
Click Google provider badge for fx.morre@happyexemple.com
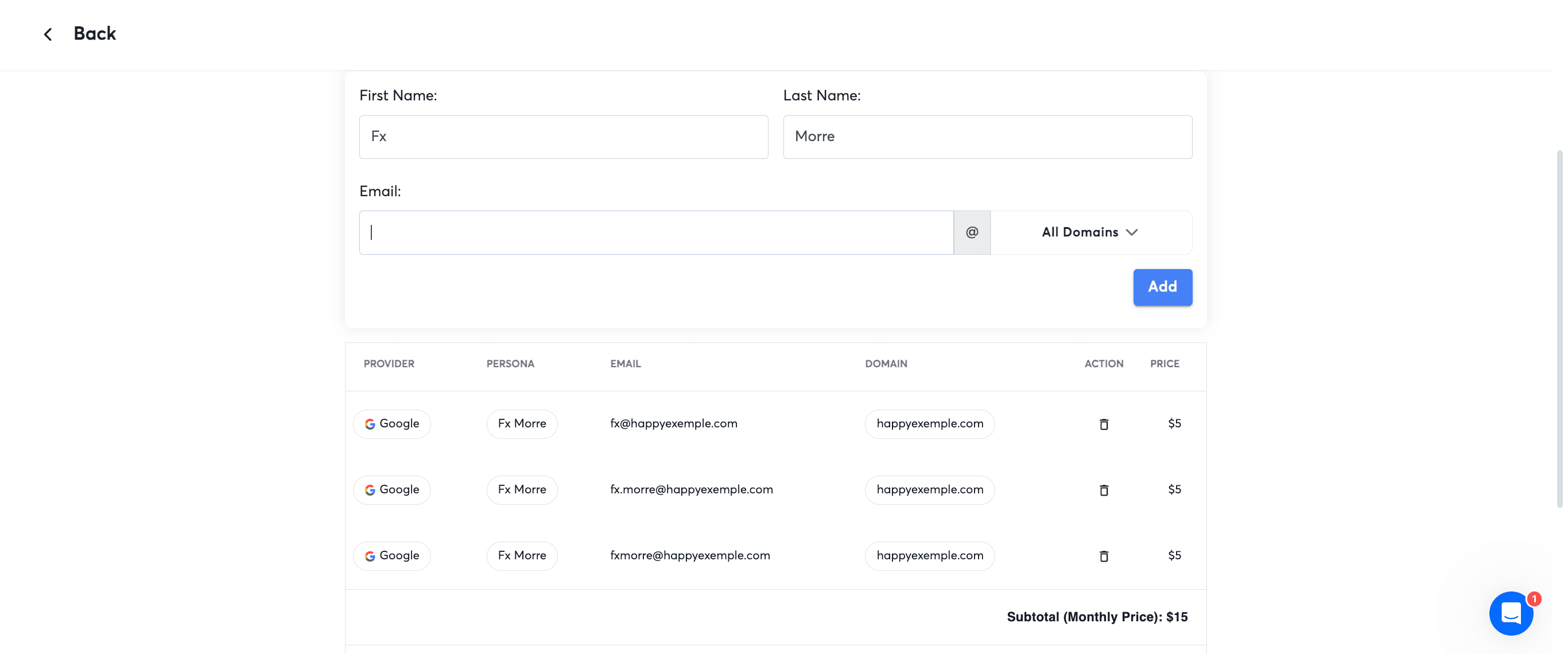(392, 490)
